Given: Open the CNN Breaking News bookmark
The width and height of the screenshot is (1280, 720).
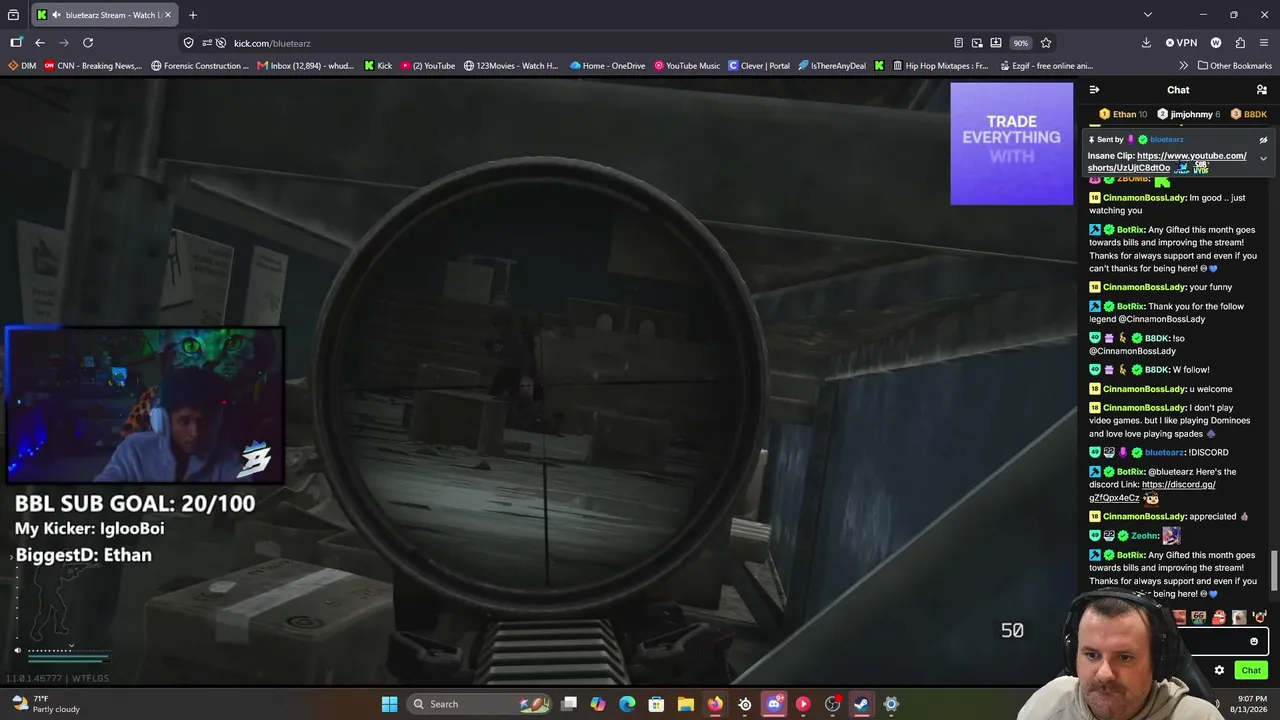Looking at the screenshot, I should tap(93, 66).
